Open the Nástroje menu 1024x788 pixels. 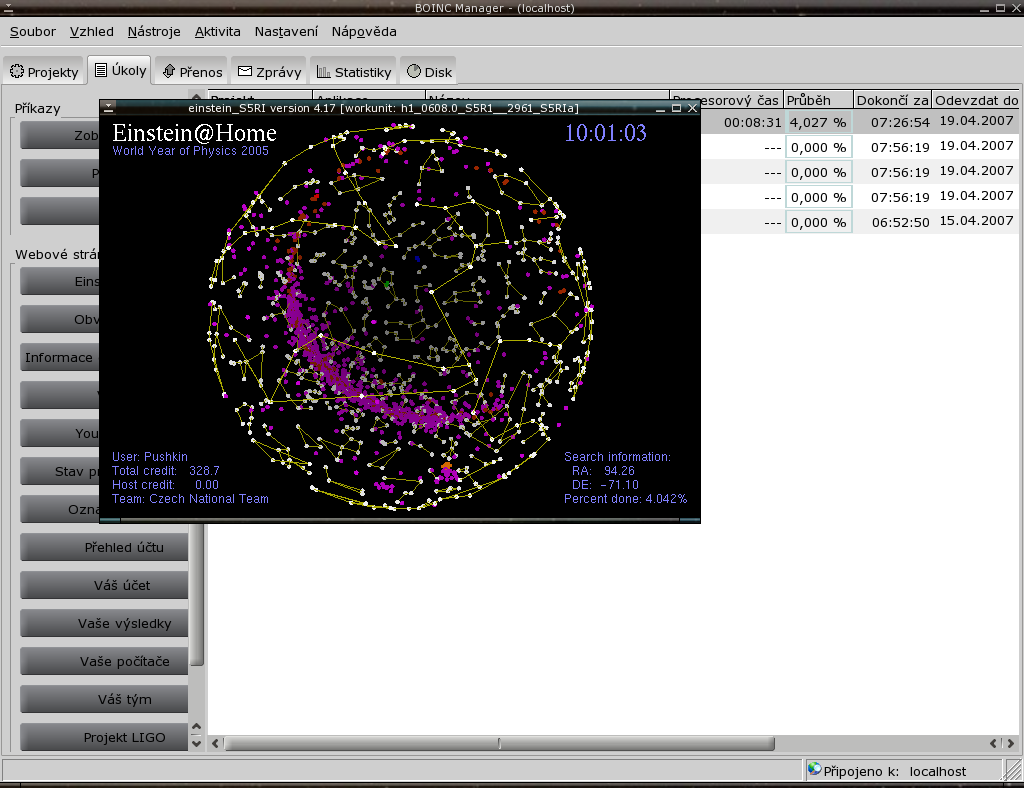[x=154, y=31]
